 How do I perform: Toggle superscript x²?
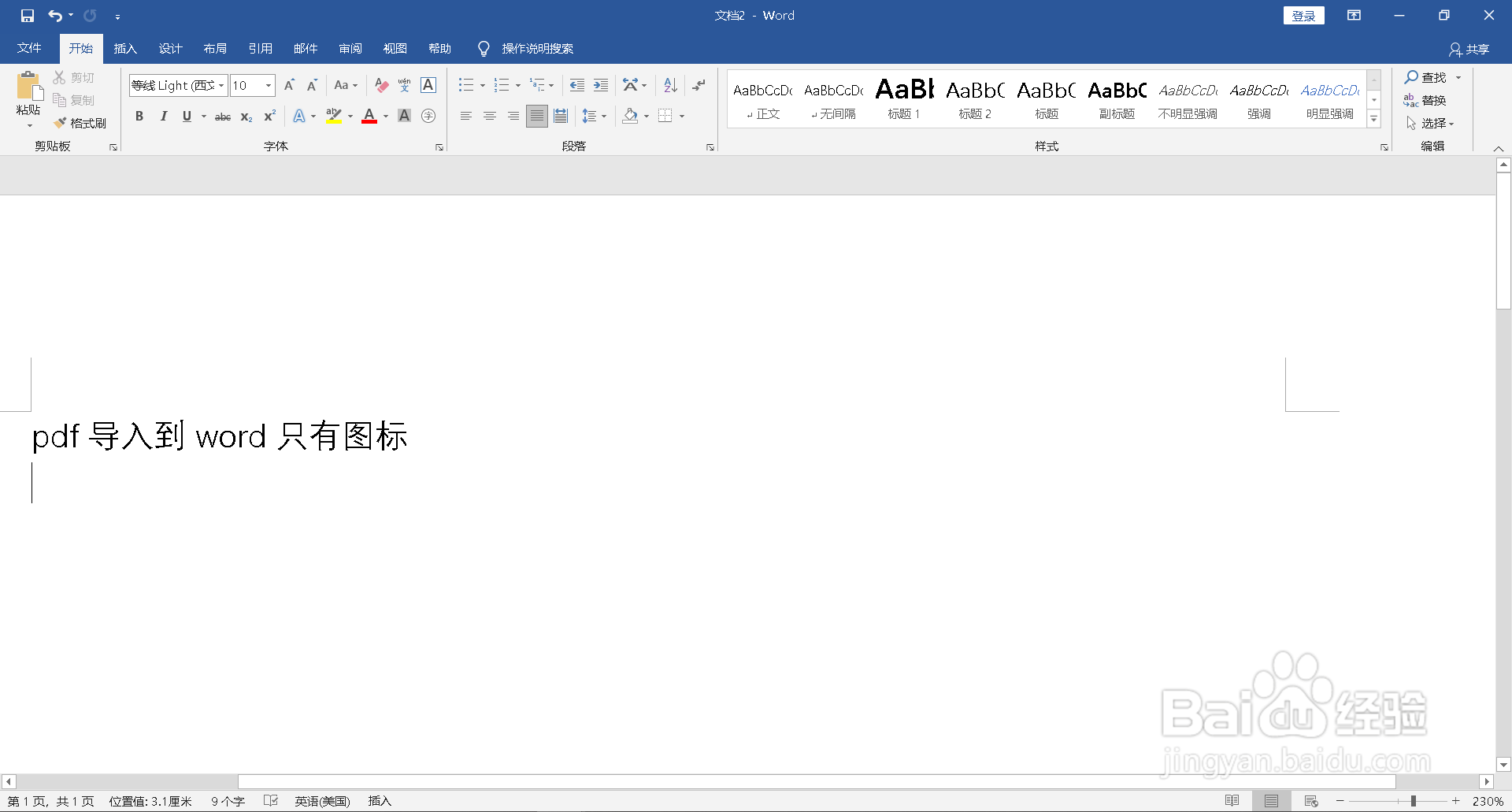[269, 116]
